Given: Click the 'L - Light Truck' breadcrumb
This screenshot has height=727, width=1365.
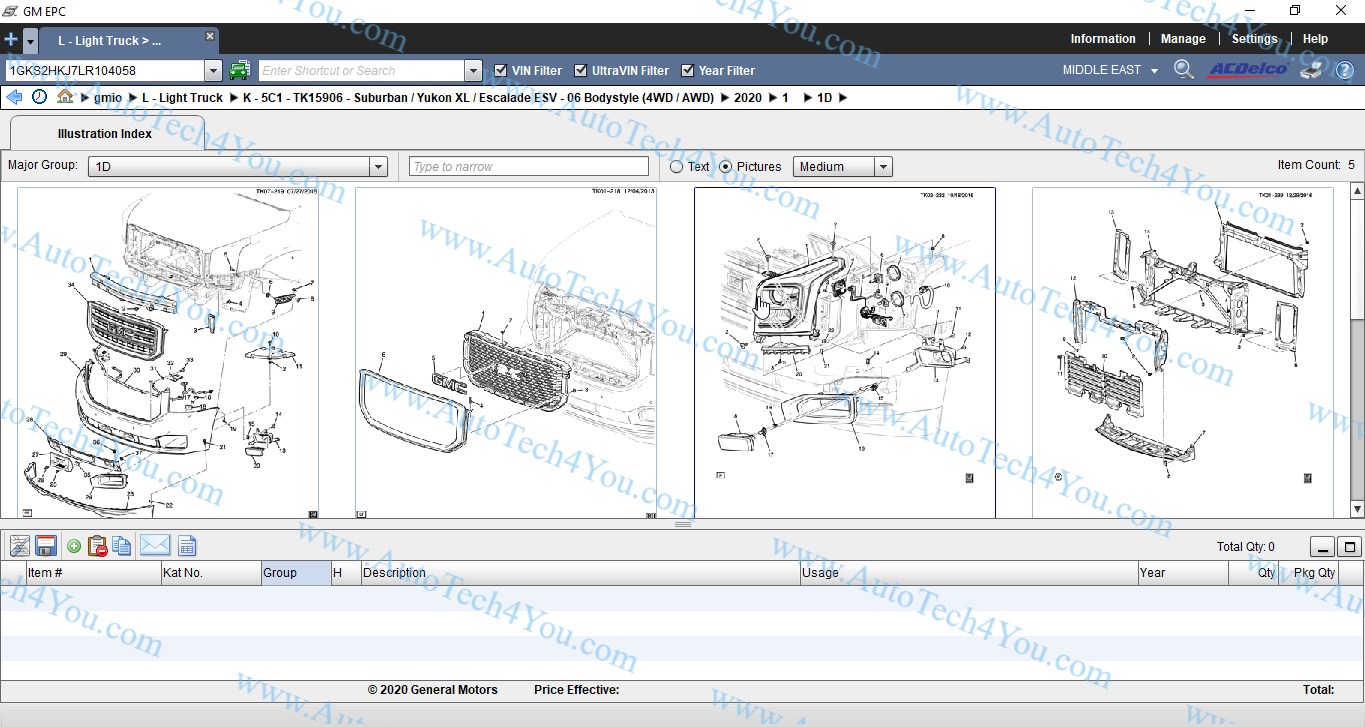Looking at the screenshot, I should (x=182, y=98).
